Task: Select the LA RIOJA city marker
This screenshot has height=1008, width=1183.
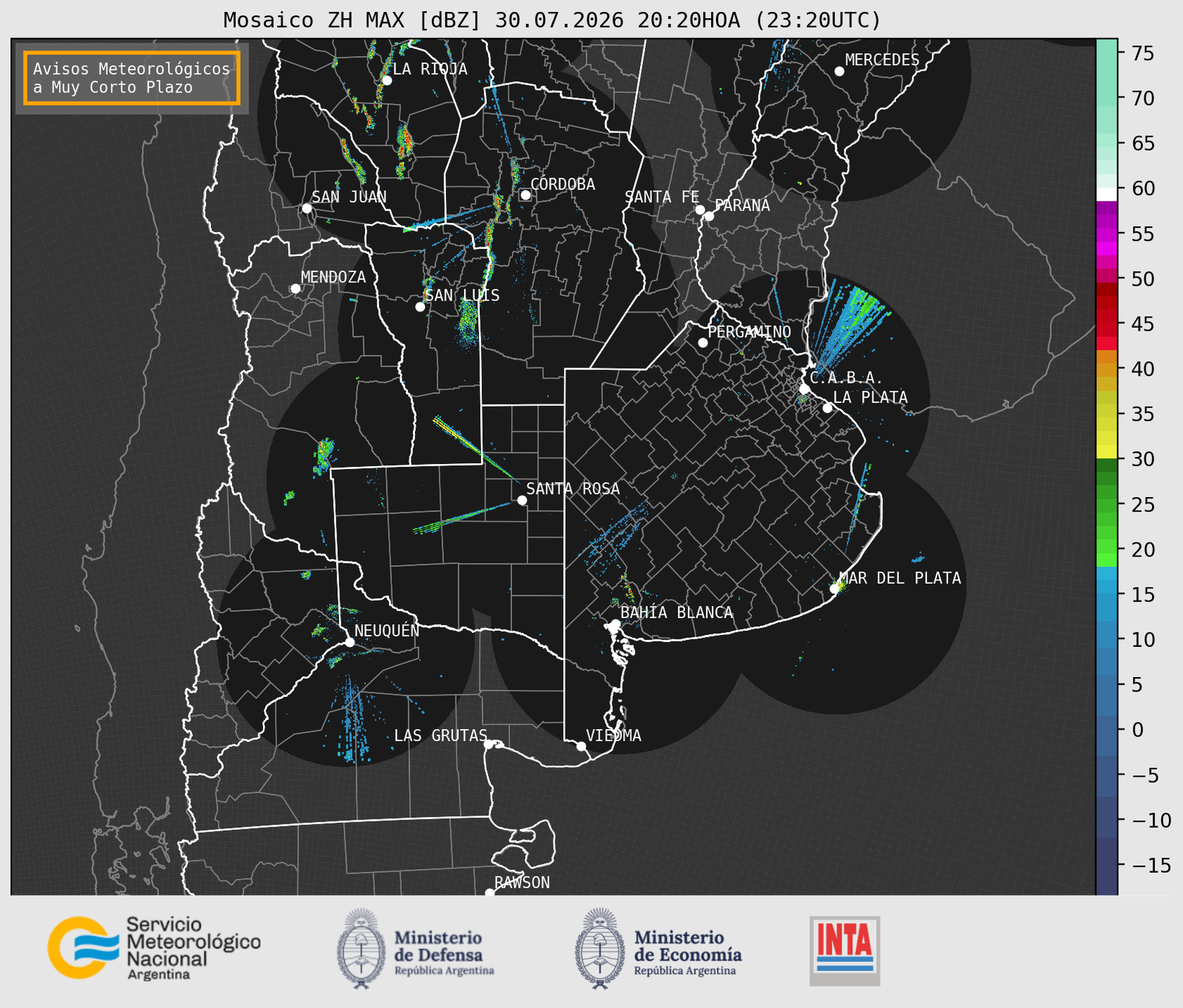Action: 386,81
